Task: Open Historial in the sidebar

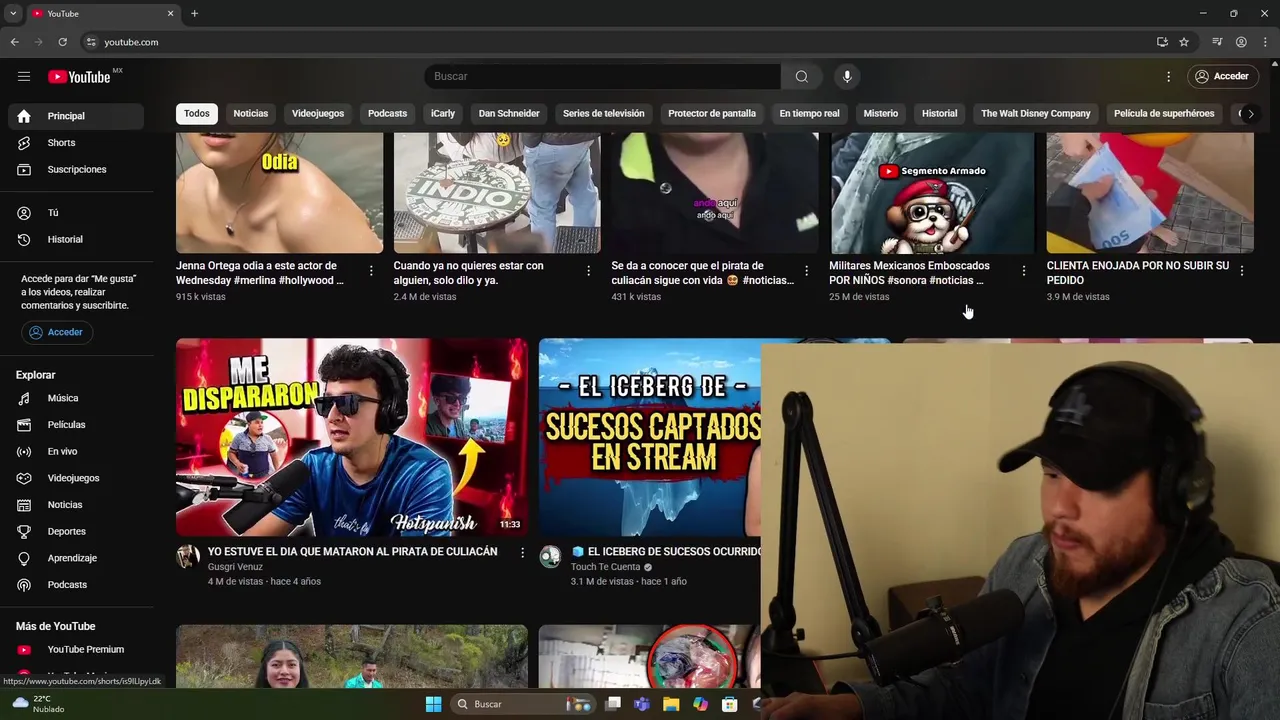Action: point(76,239)
